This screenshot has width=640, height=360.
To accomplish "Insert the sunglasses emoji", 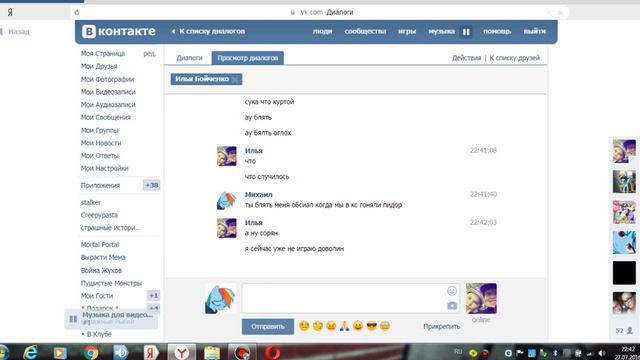I will click(x=371, y=326).
